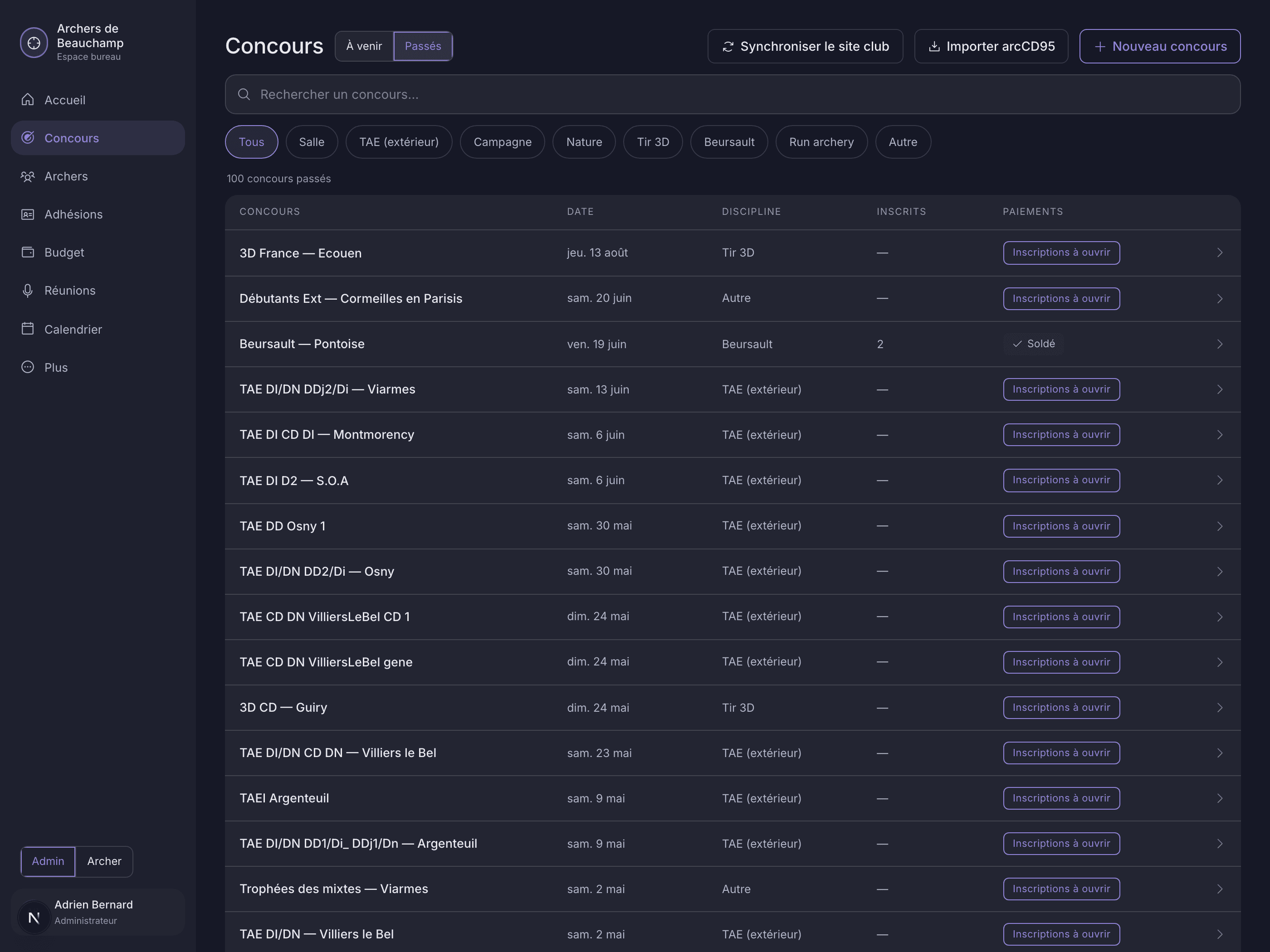Click the sync arrows icon
1270x952 pixels.
(x=728, y=47)
